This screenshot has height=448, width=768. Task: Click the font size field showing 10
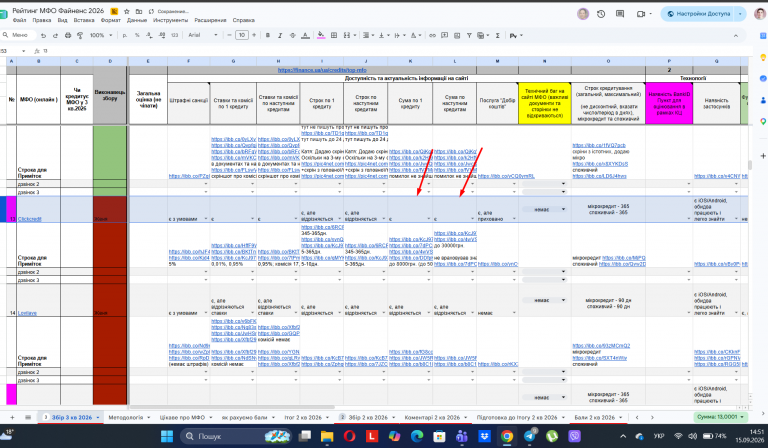(241, 35)
